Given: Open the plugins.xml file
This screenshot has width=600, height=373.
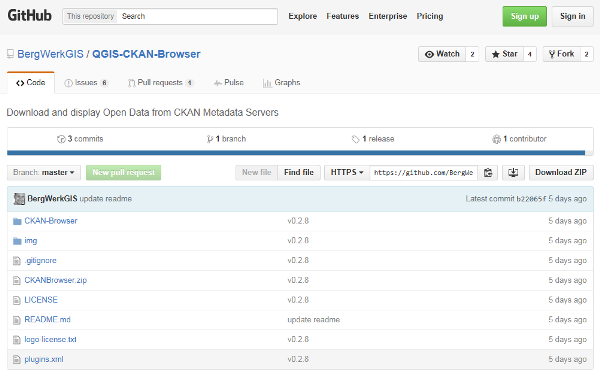Looking at the screenshot, I should pos(44,360).
